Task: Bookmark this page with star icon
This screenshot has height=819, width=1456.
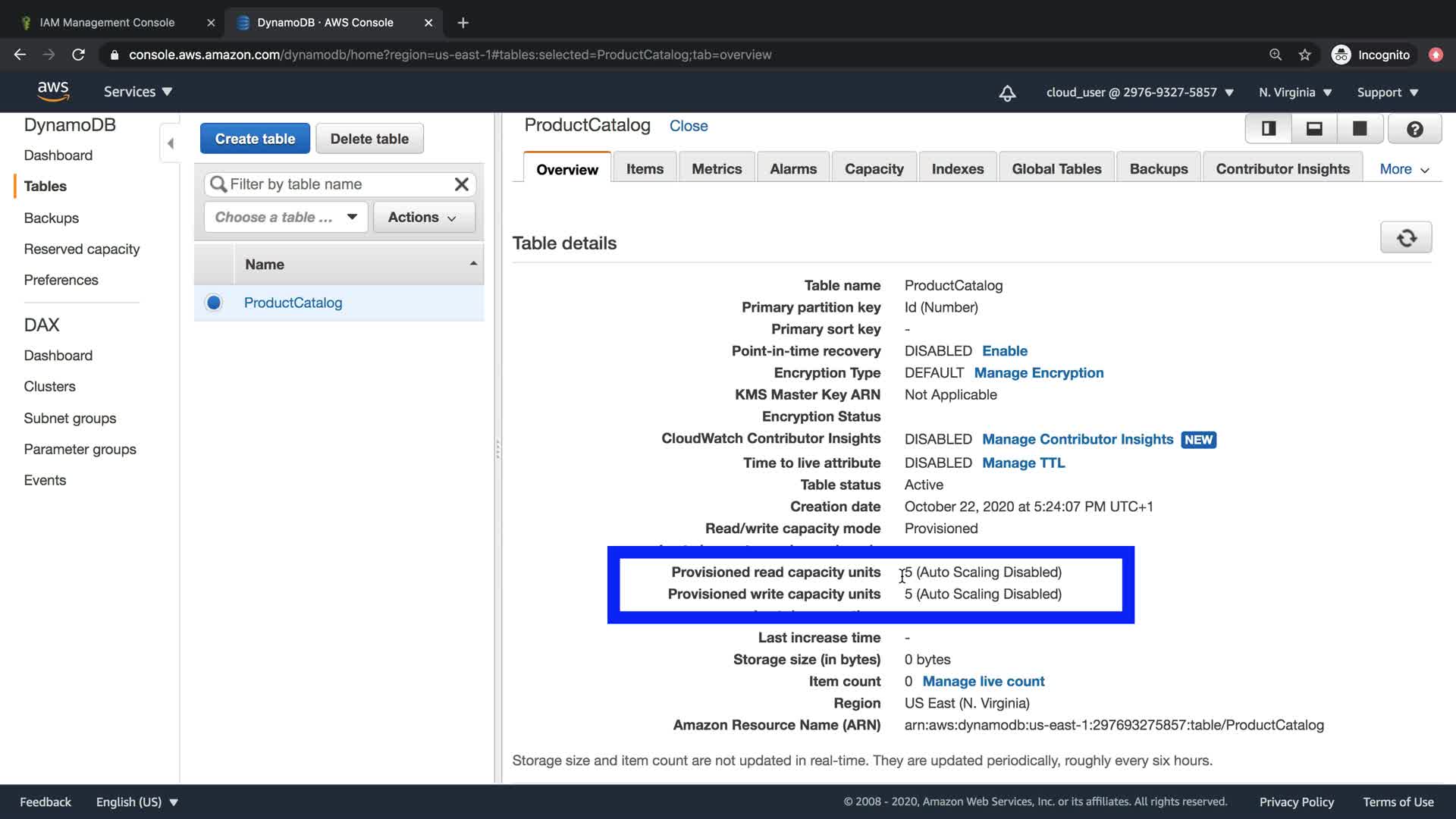Action: [x=1304, y=55]
